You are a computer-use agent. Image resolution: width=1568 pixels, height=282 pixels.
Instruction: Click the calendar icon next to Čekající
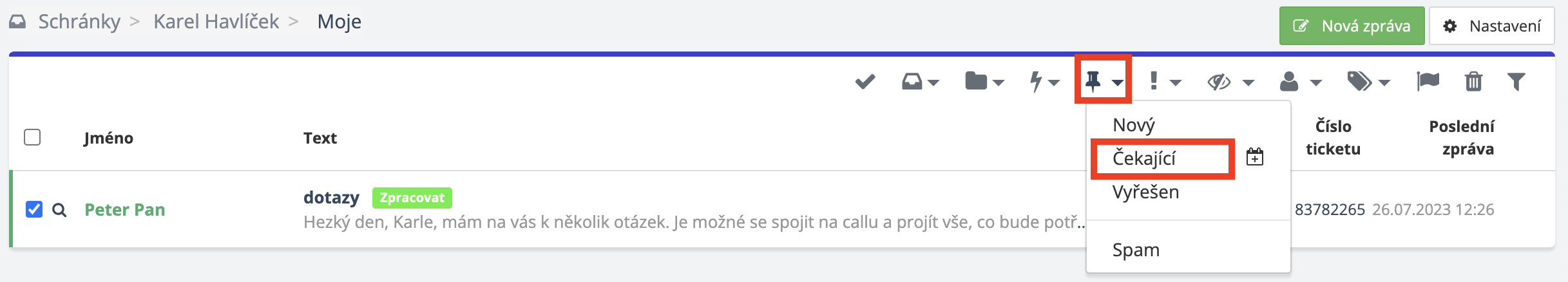[1255, 157]
